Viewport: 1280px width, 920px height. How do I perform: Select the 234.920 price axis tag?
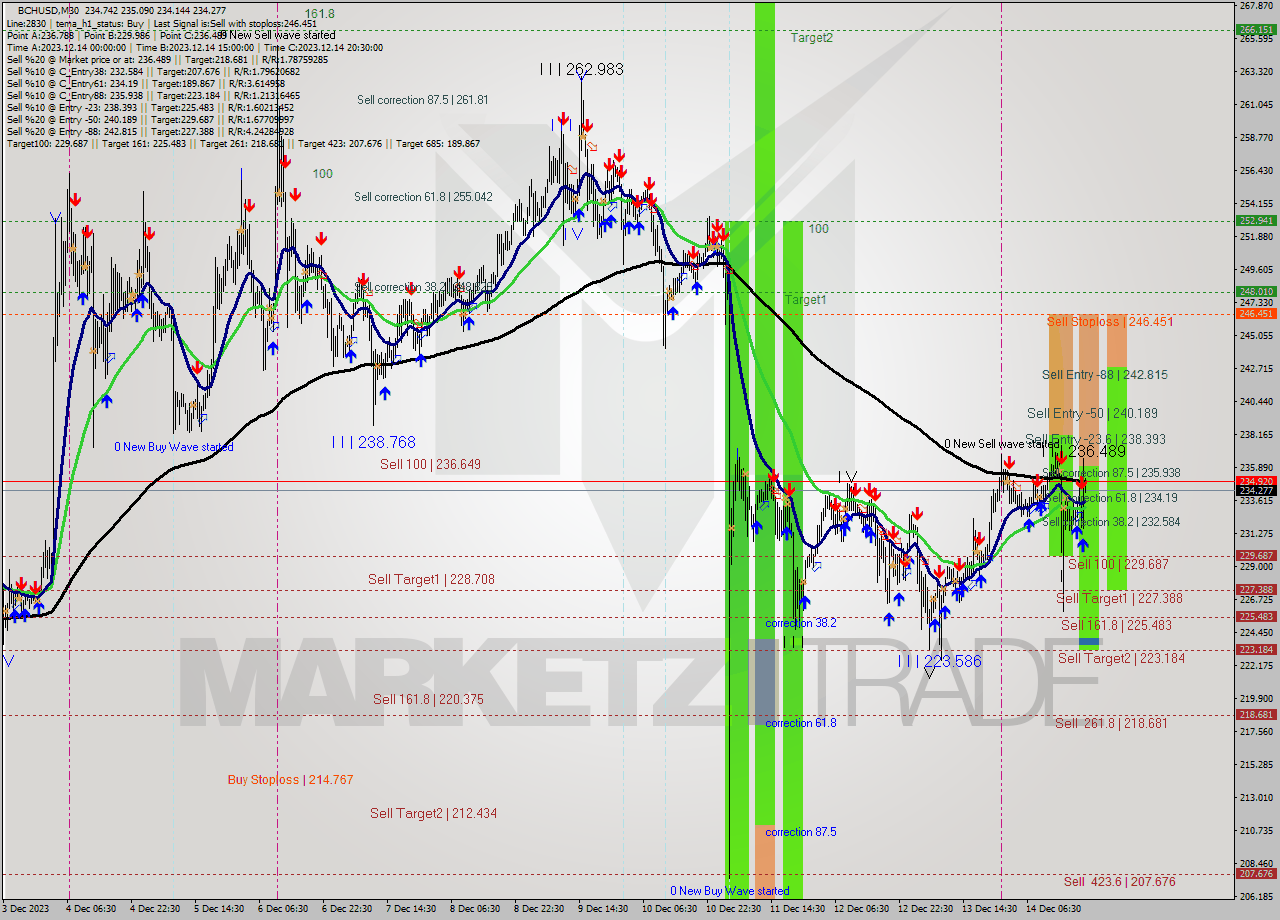pos(1257,481)
